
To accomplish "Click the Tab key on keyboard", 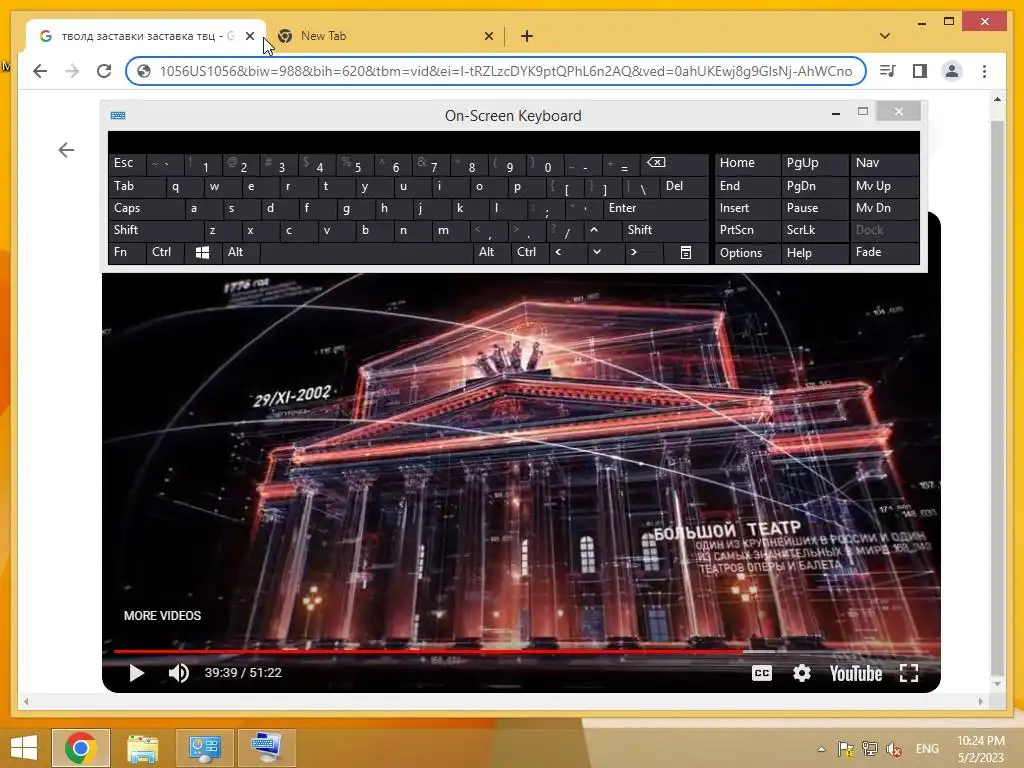I will point(136,187).
